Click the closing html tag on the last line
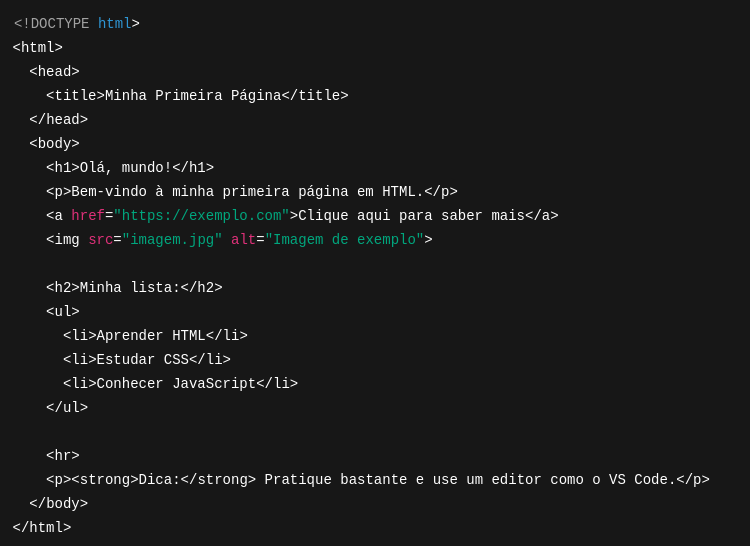Viewport: 750px width, 546px height. click(x=41, y=528)
